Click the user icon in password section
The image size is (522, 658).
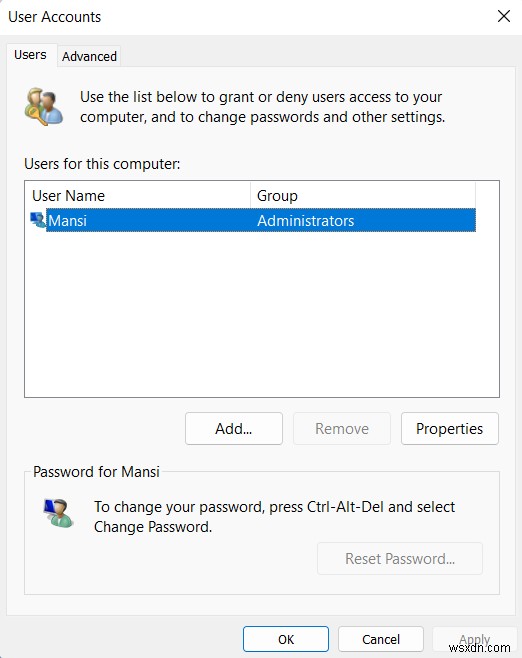click(58, 513)
